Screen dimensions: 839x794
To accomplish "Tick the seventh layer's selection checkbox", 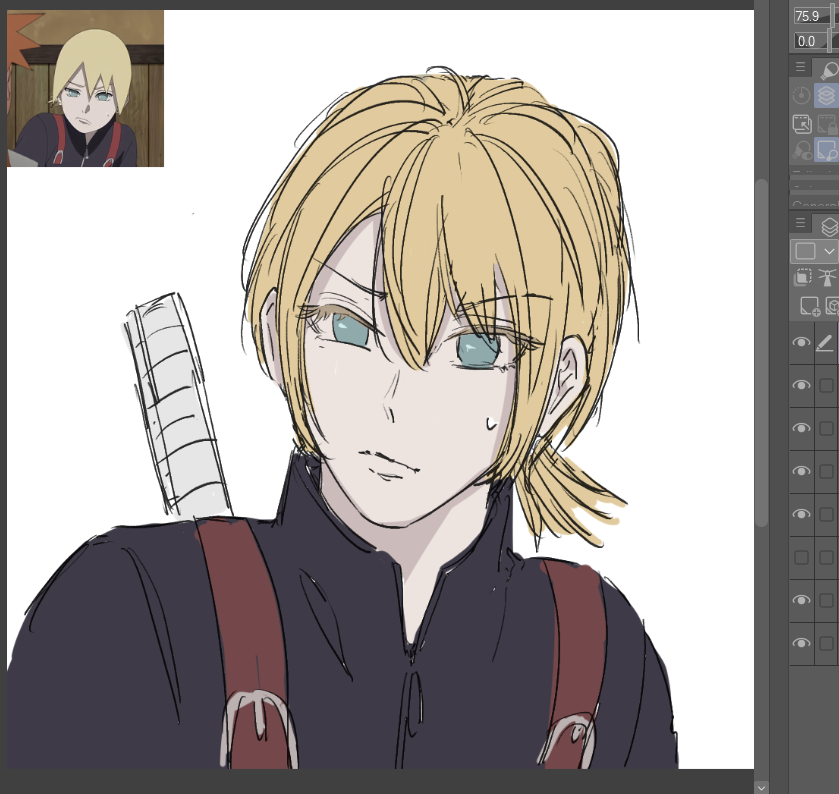I will [826, 600].
